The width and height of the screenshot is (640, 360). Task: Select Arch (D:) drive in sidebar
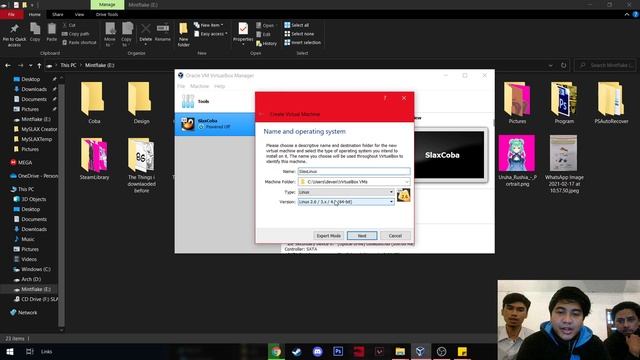pos(31,279)
